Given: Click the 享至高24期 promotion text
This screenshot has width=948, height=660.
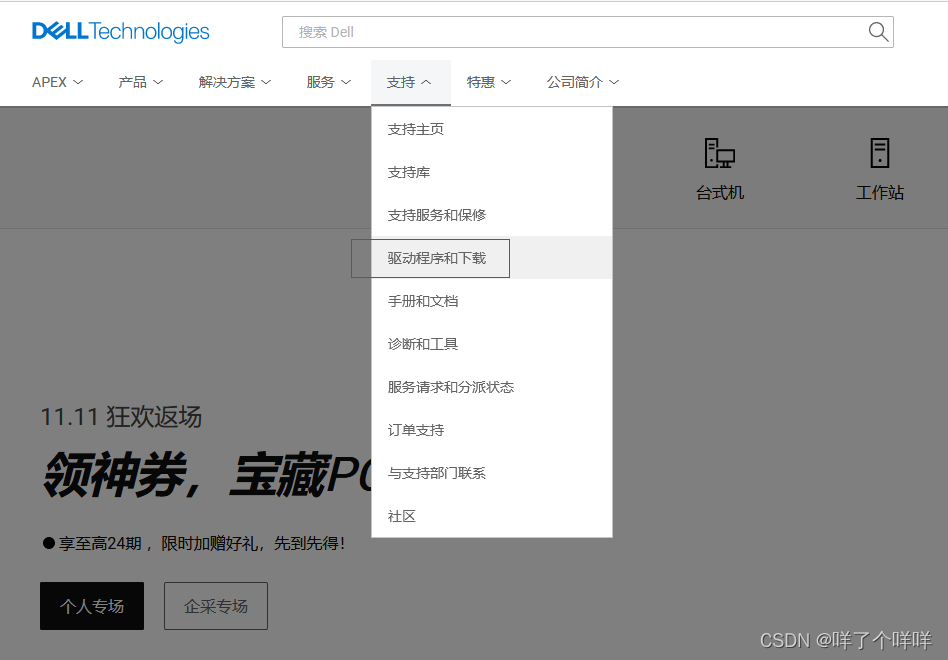Looking at the screenshot, I should 194,543.
